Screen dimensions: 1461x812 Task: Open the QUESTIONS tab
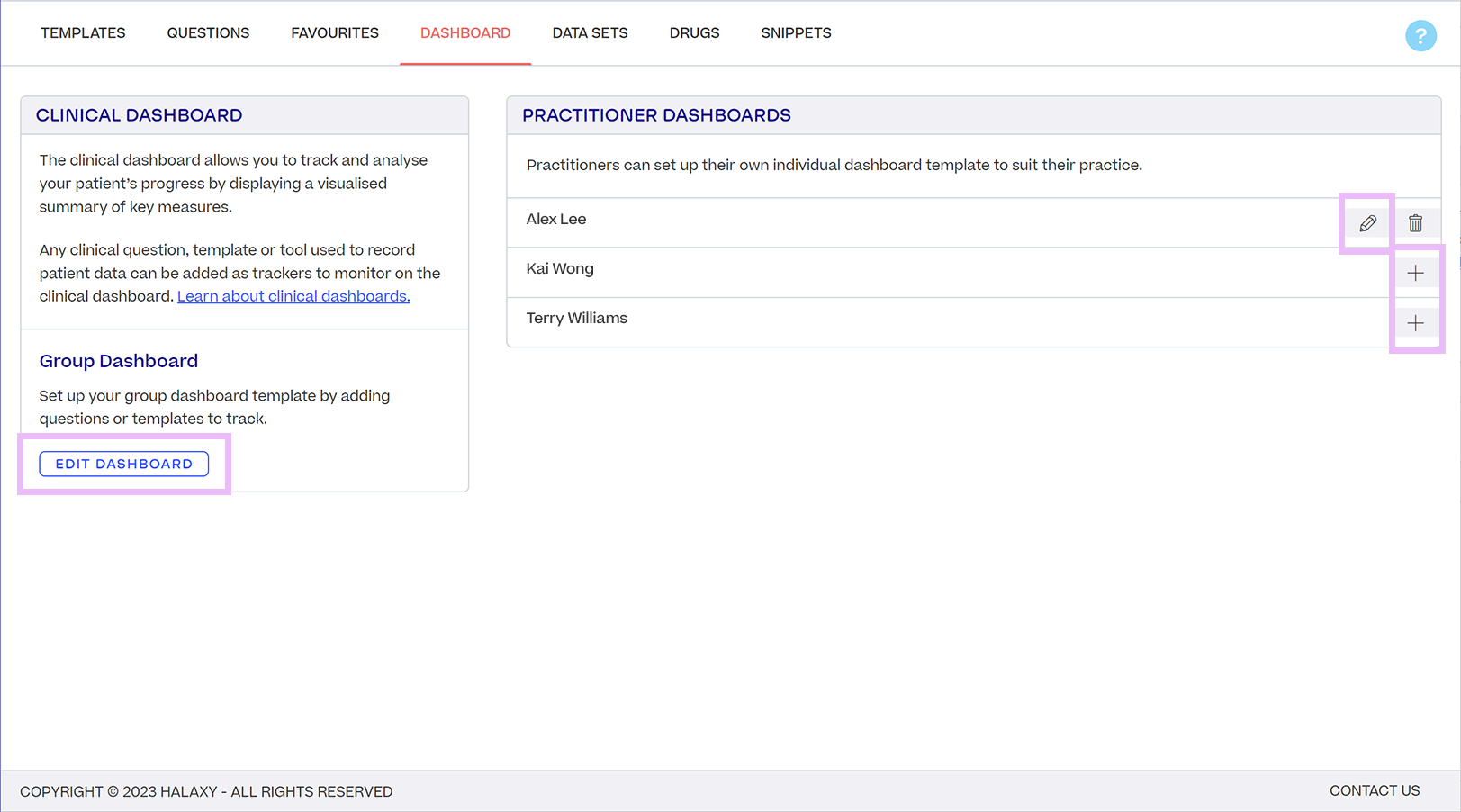(208, 32)
